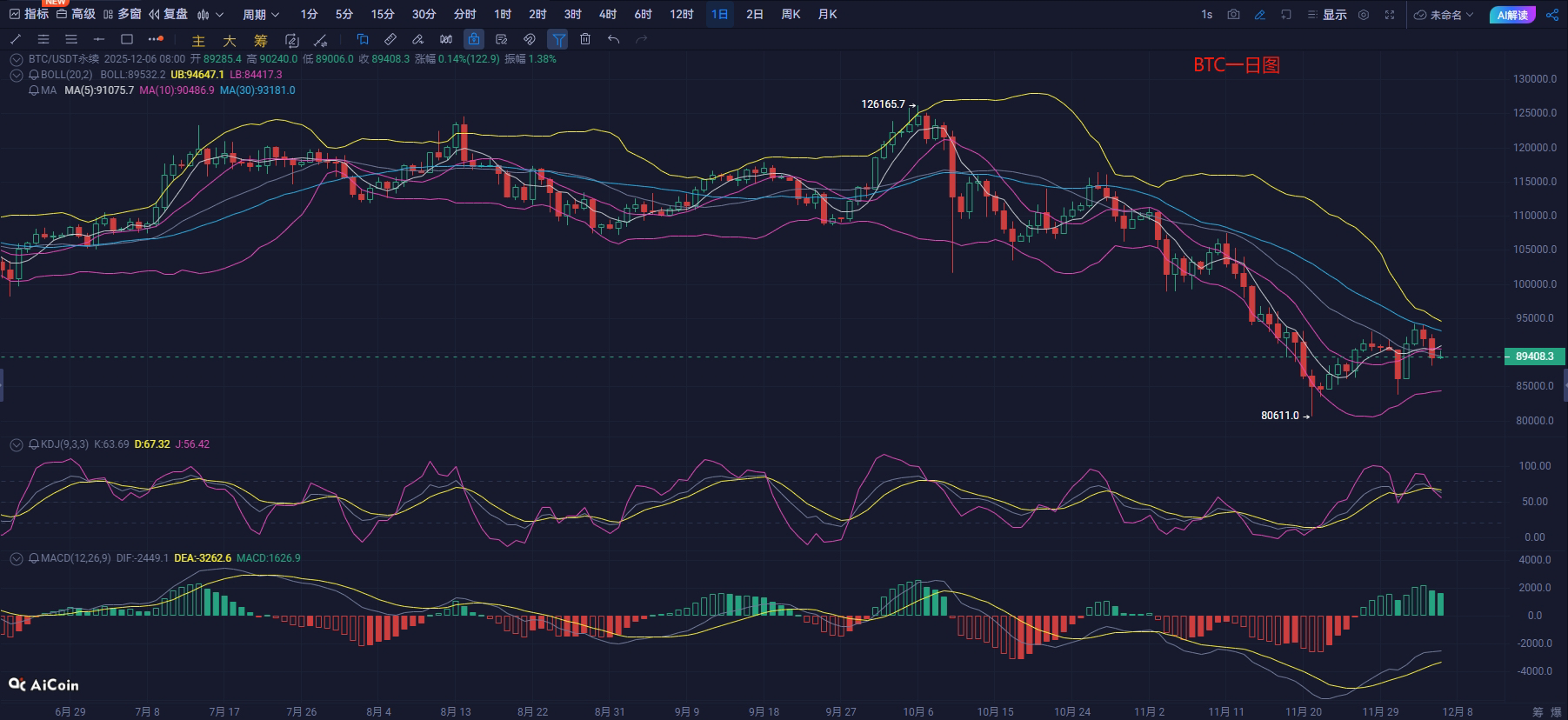Select the trend line drawing tool
Screen dimensions: 1568x720
(x=16, y=39)
